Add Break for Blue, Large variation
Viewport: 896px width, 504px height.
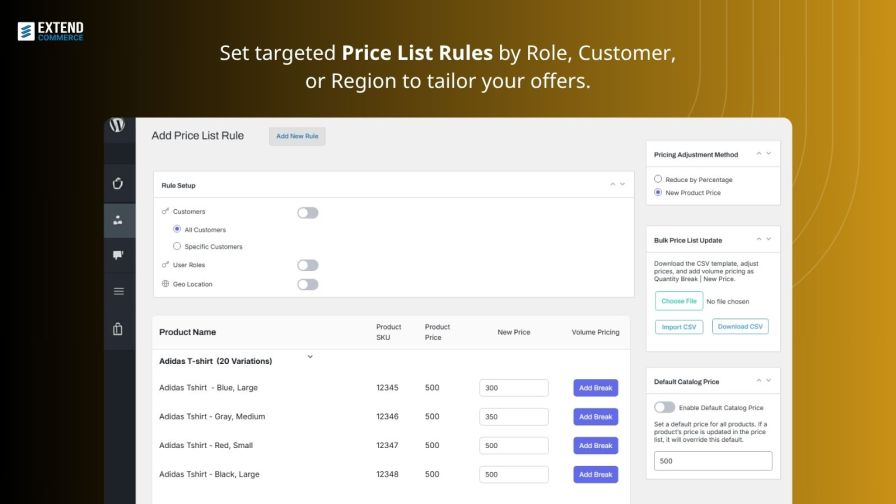click(x=595, y=387)
